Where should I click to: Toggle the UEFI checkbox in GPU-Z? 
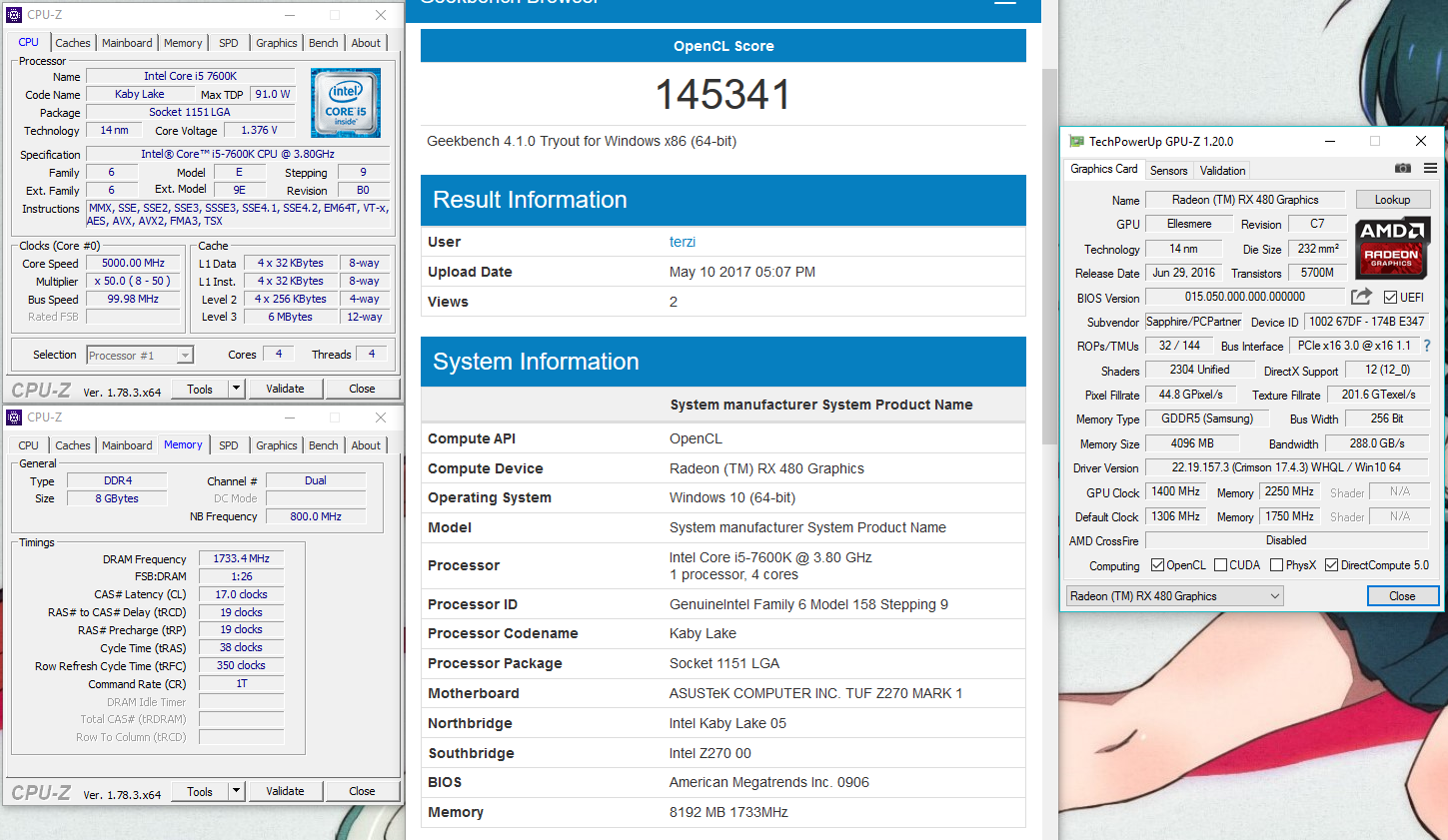click(1390, 298)
